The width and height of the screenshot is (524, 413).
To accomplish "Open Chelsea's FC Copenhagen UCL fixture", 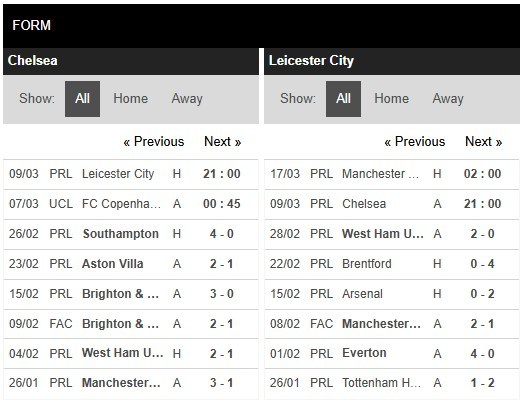I will point(131,204).
